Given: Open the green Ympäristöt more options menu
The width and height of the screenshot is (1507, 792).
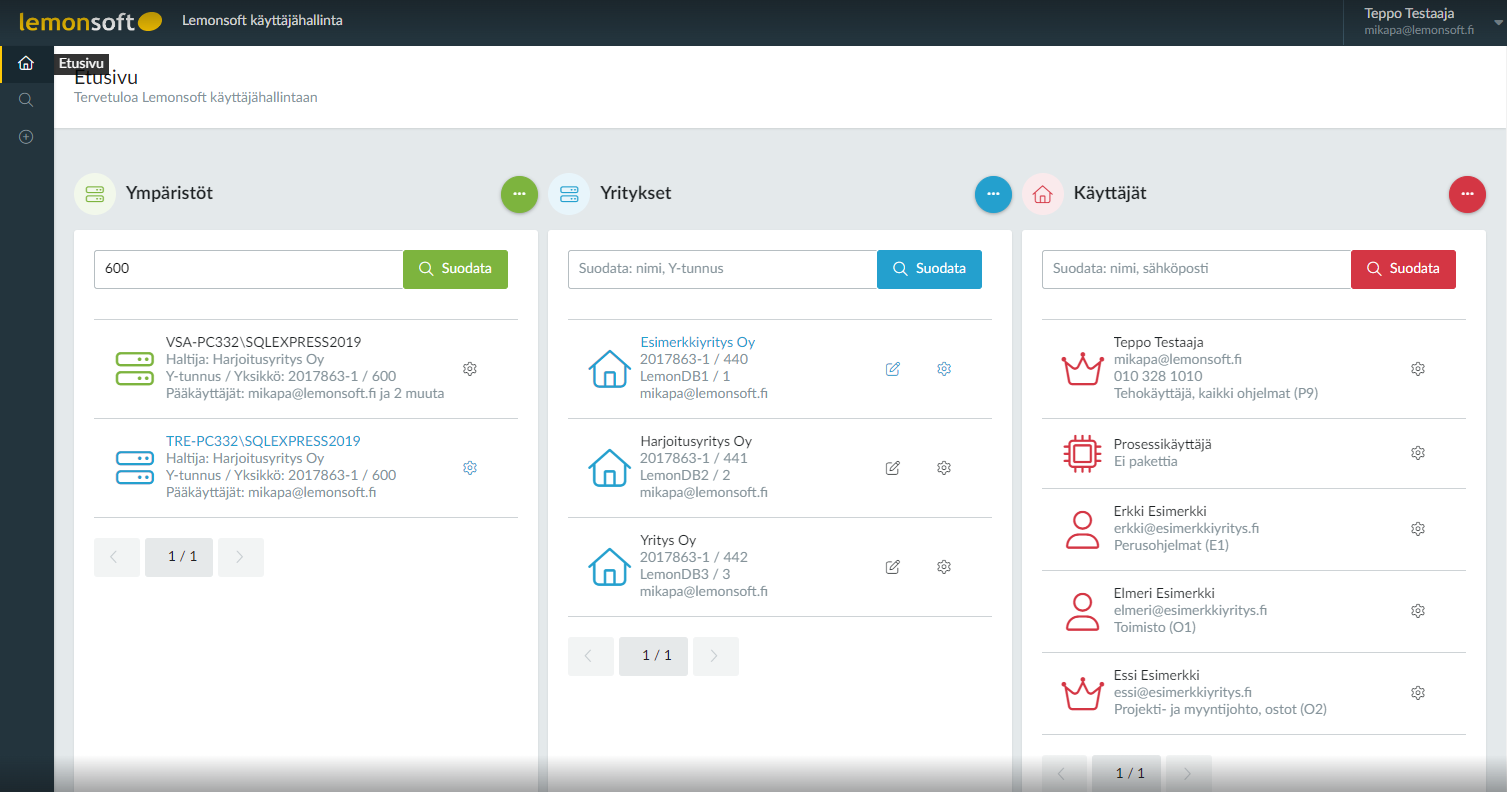Looking at the screenshot, I should 519,194.
